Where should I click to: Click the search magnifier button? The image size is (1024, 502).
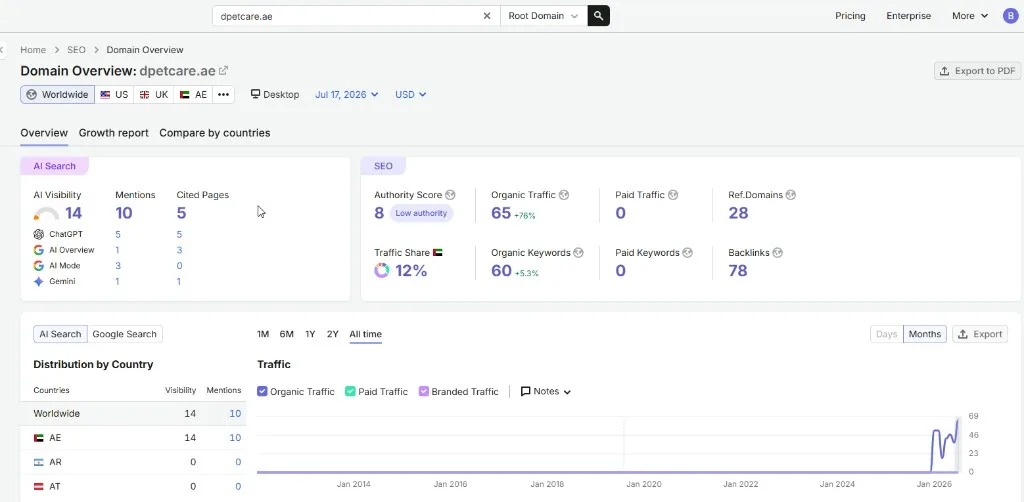[x=598, y=16]
